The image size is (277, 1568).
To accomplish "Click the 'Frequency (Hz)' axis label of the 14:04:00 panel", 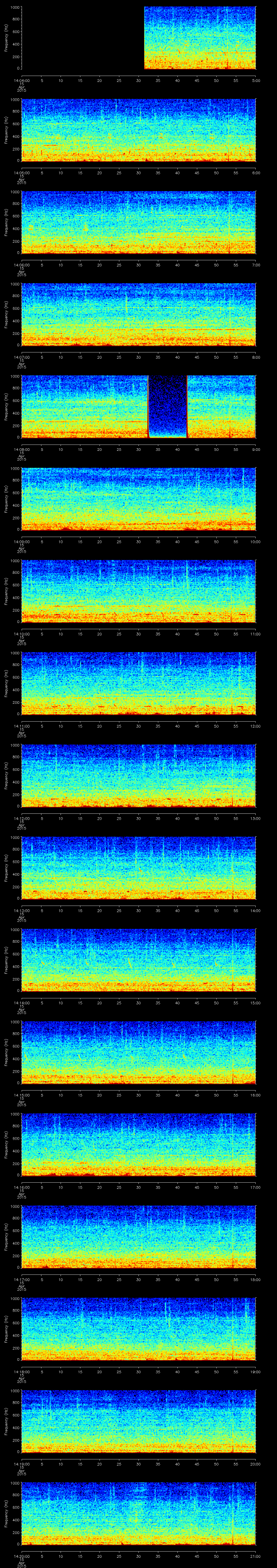I will click(x=6, y=38).
